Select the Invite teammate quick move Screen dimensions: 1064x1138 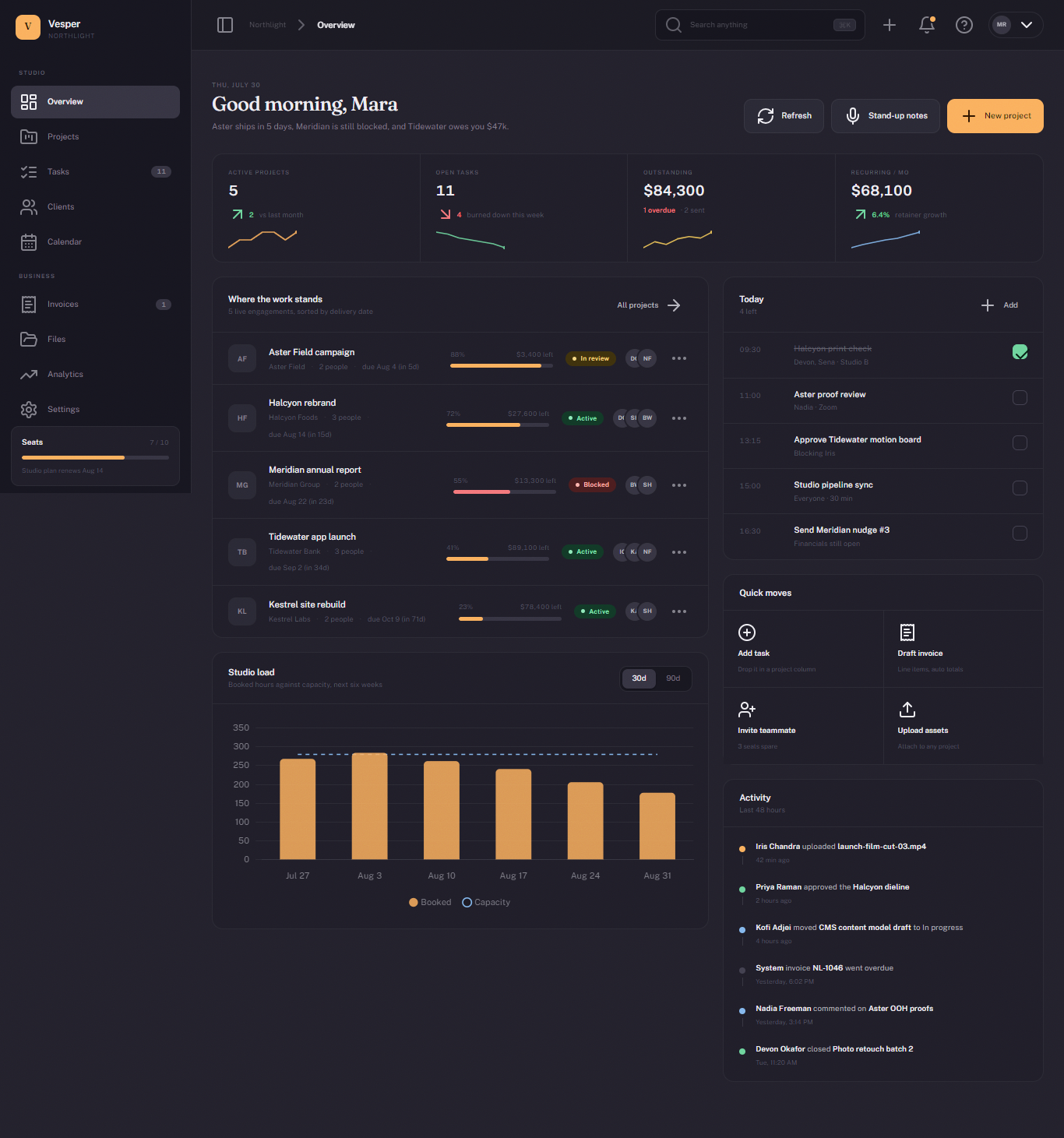coord(803,725)
